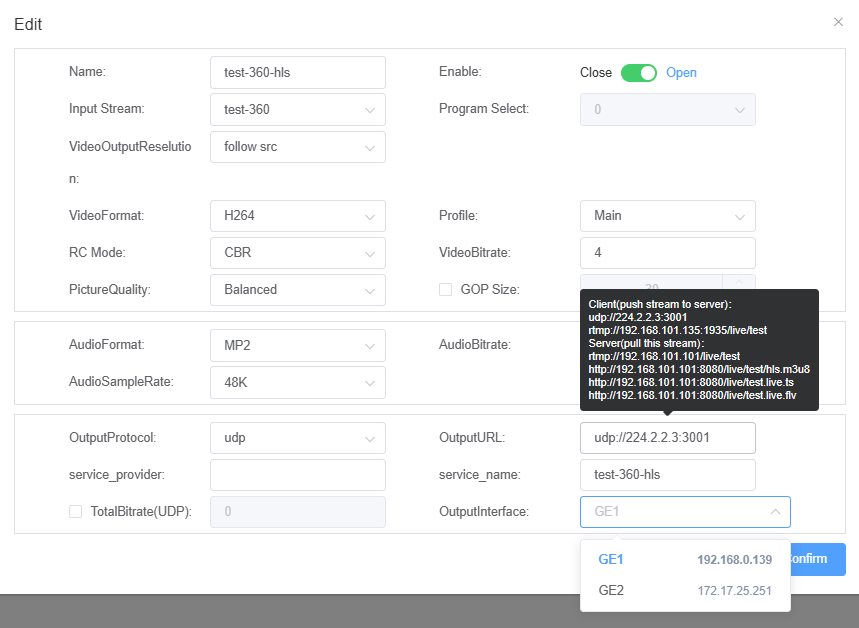
Task: Expand the VideoOutputResolution dropdown
Action: 297,147
